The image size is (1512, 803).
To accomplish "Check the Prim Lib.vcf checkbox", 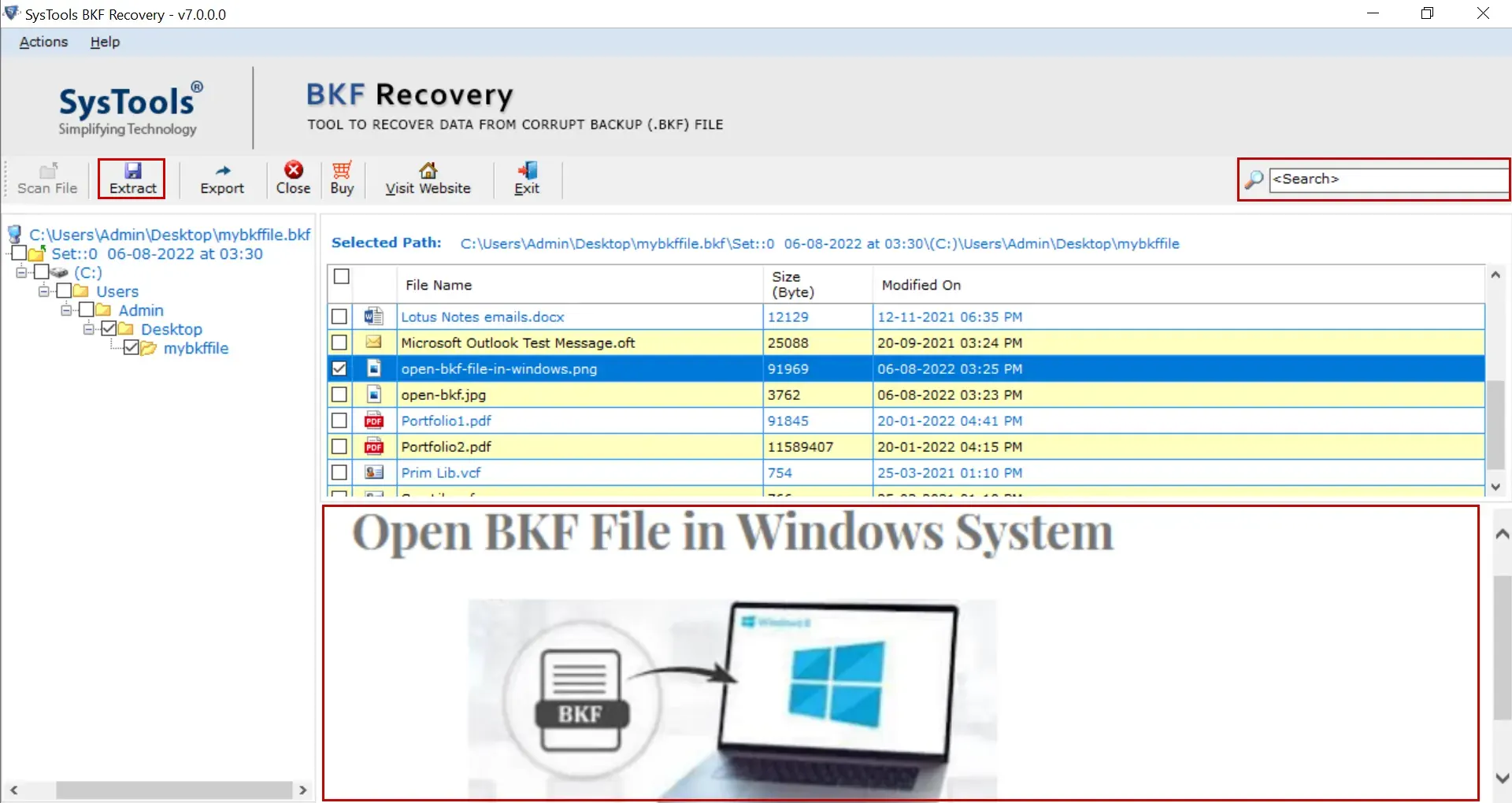I will 339,472.
